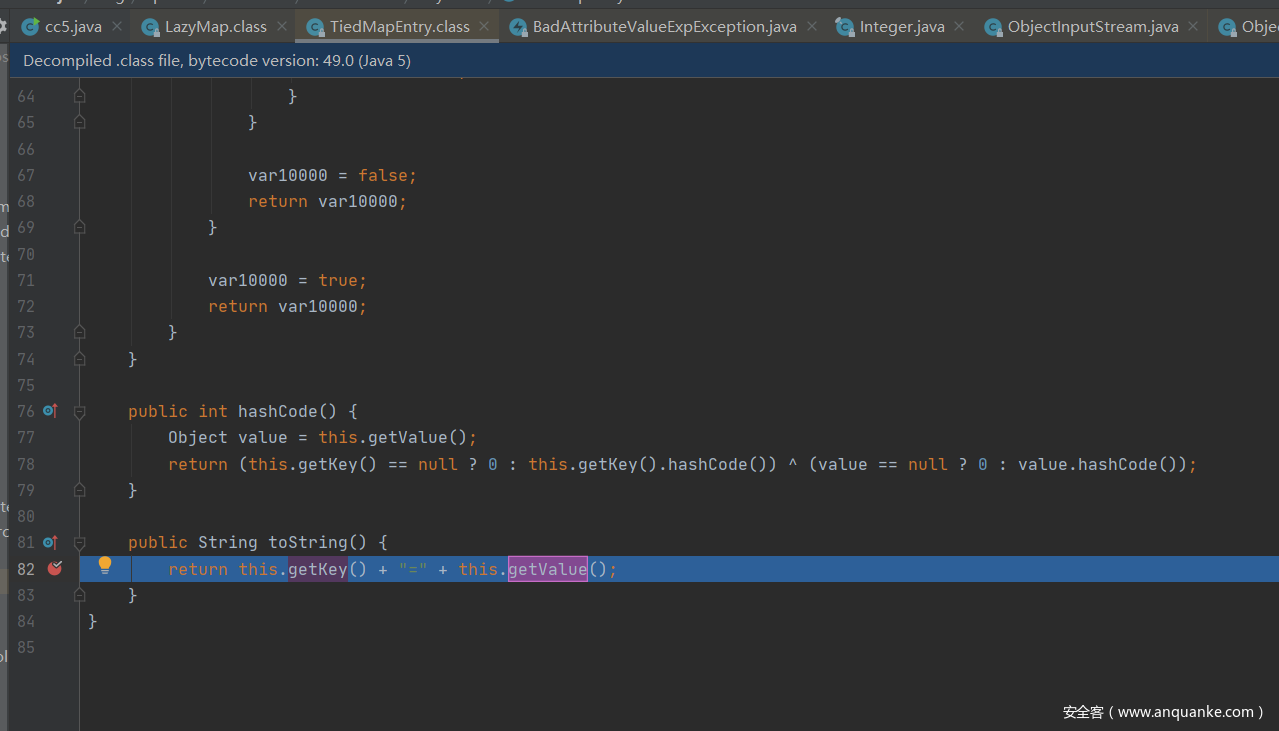Click override gutter icon beside hashCode method
1279x731 pixels.
coord(50,411)
